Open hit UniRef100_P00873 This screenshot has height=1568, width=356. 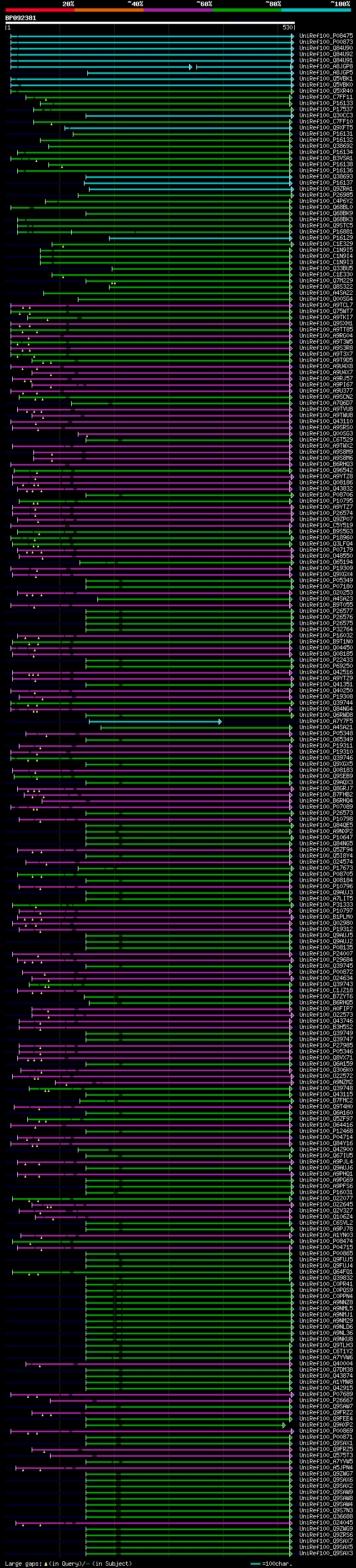tap(326, 42)
